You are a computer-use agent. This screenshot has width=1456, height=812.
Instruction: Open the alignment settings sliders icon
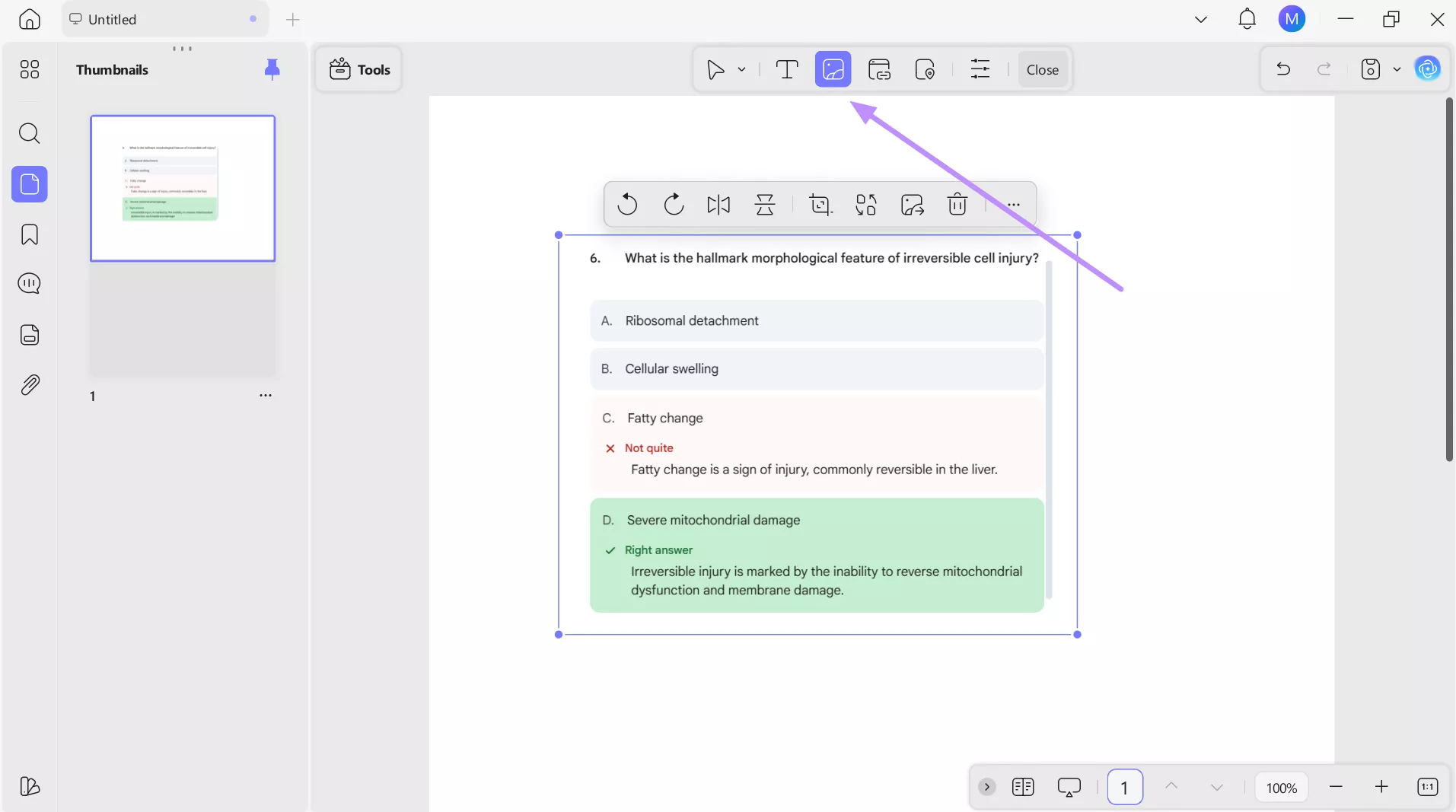(980, 70)
